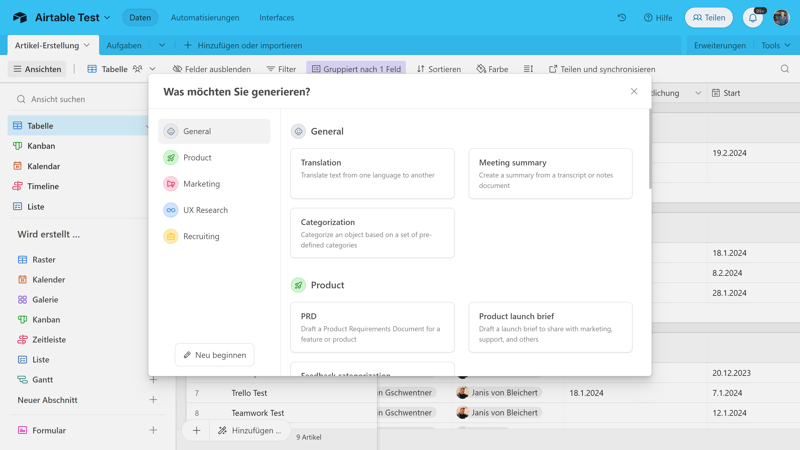Open notifications bell icon
This screenshot has width=800, height=450.
tap(753, 18)
